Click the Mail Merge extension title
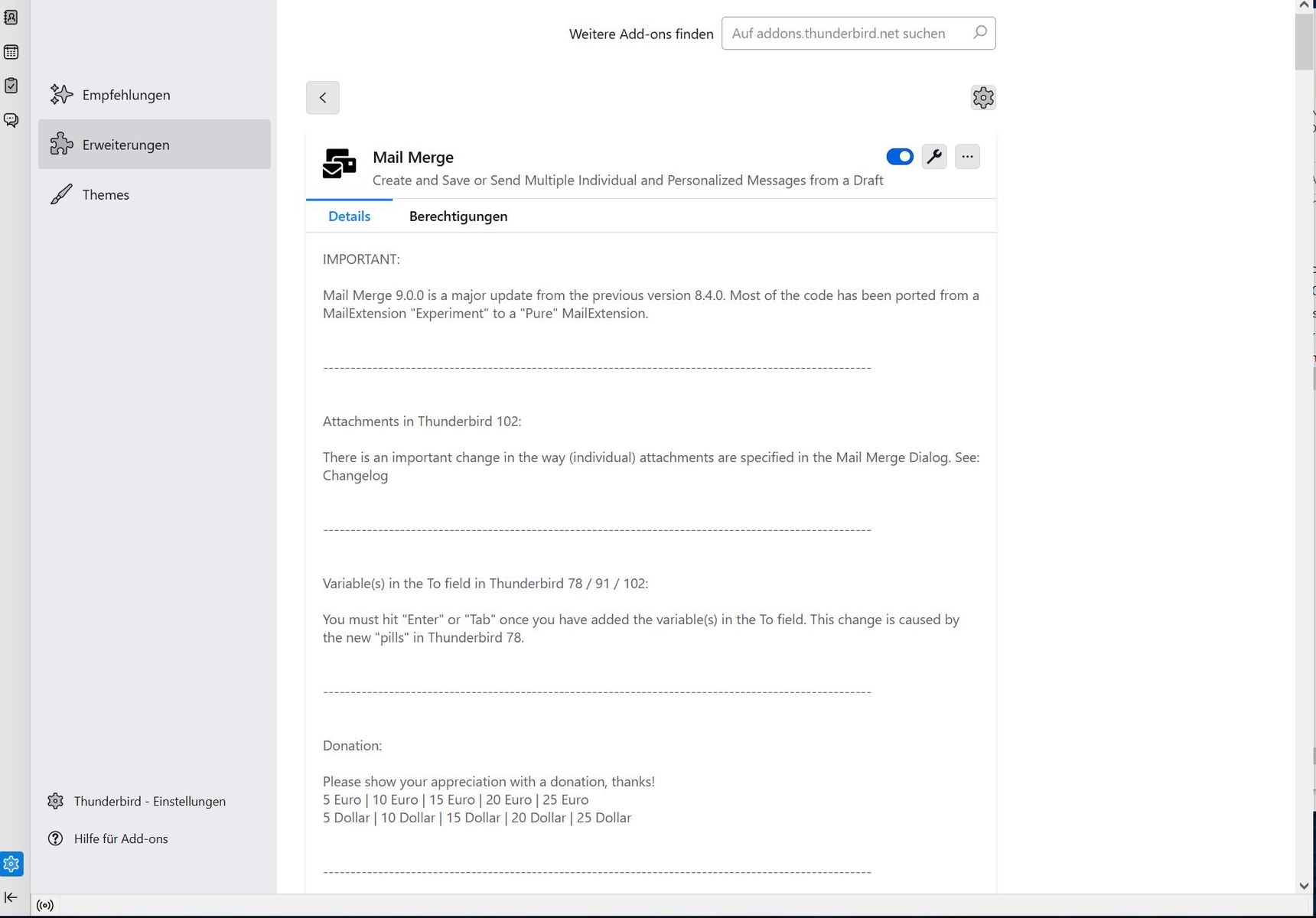Screen dimensions: 1316x918 tap(413, 157)
